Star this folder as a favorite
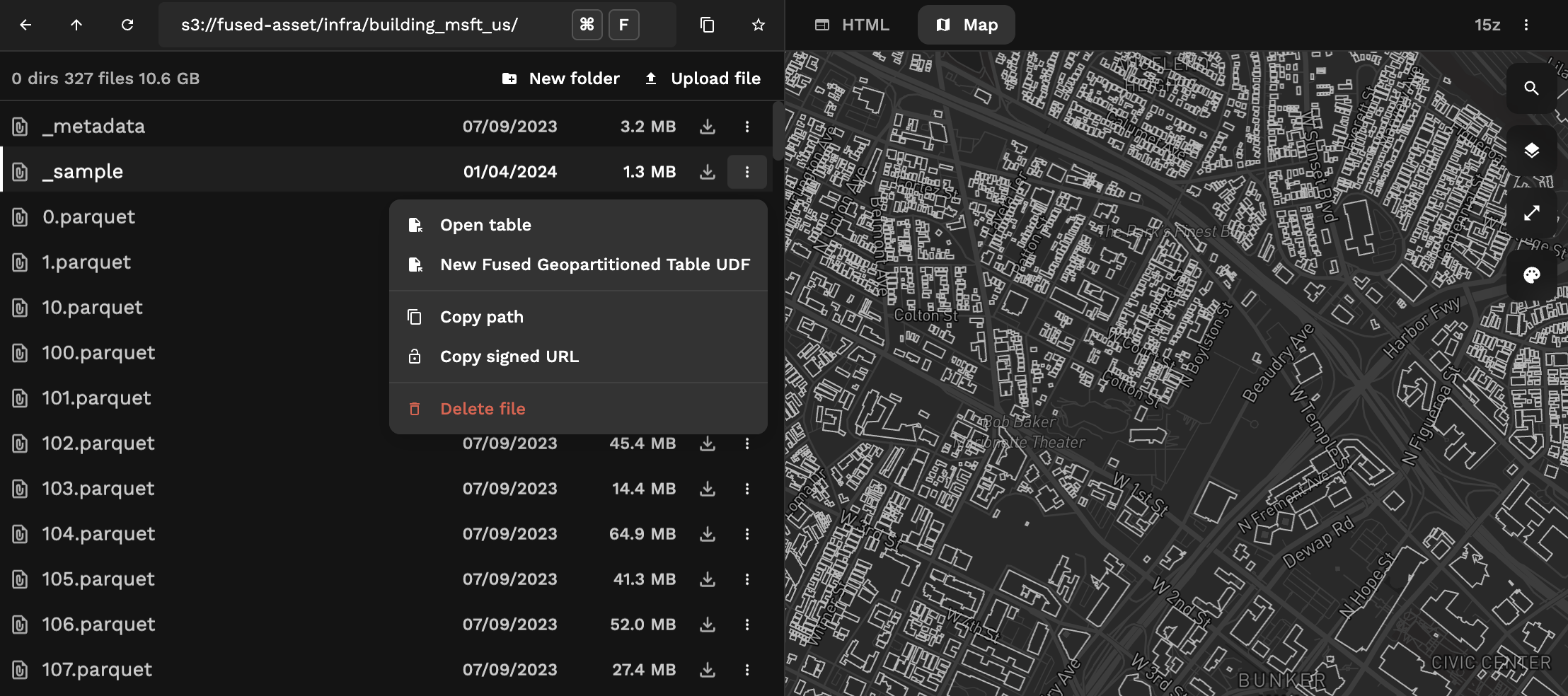 point(758,25)
